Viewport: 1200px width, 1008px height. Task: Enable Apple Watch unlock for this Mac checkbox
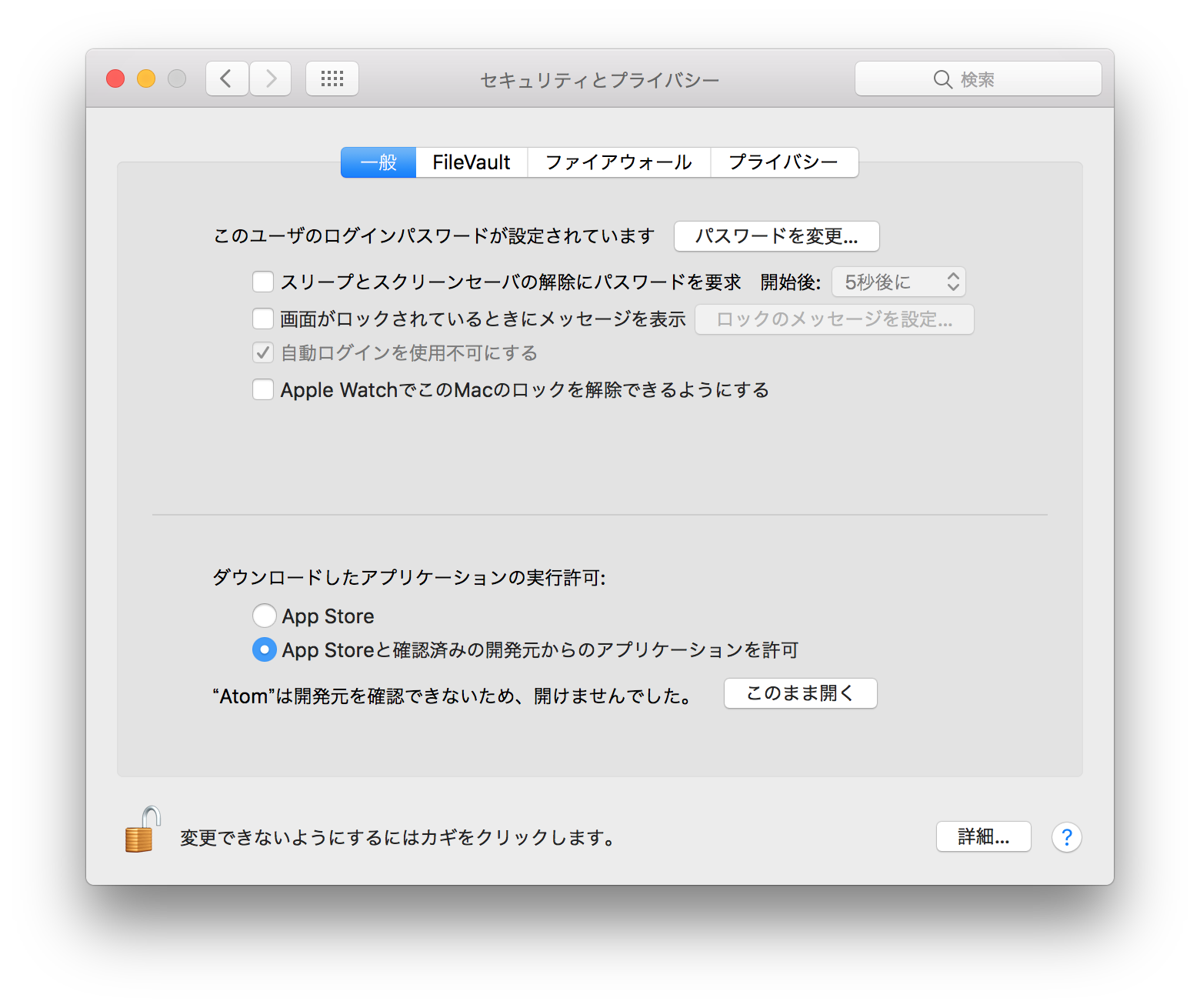click(x=263, y=389)
